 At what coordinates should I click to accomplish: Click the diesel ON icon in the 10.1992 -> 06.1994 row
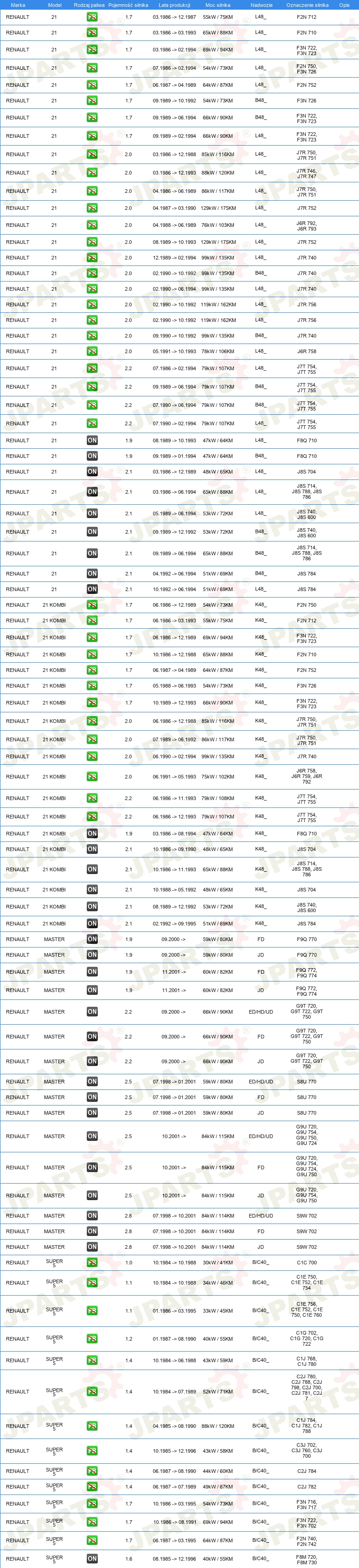point(92,589)
